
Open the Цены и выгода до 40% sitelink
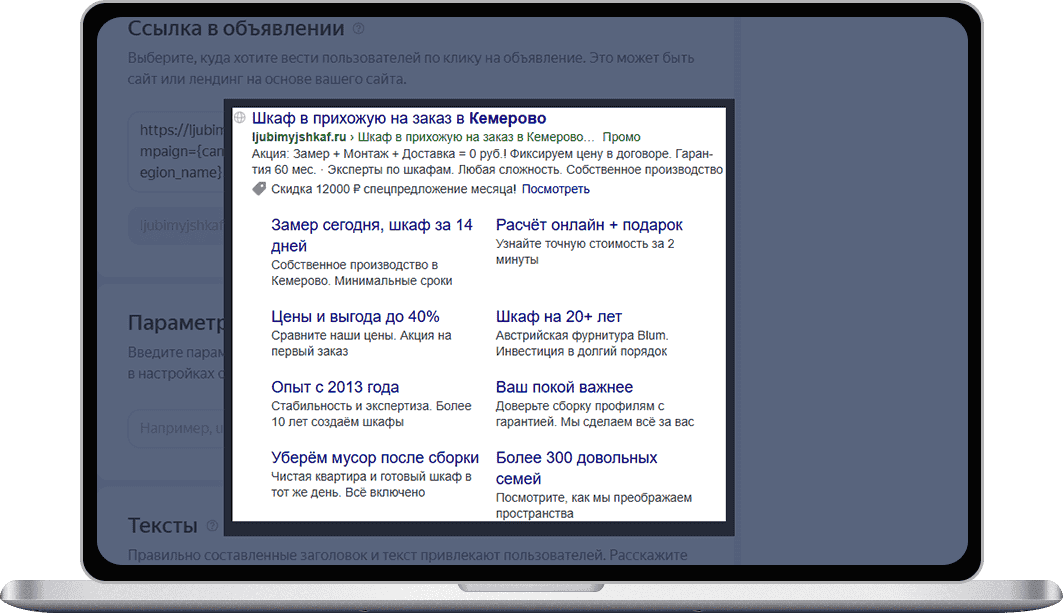355,316
